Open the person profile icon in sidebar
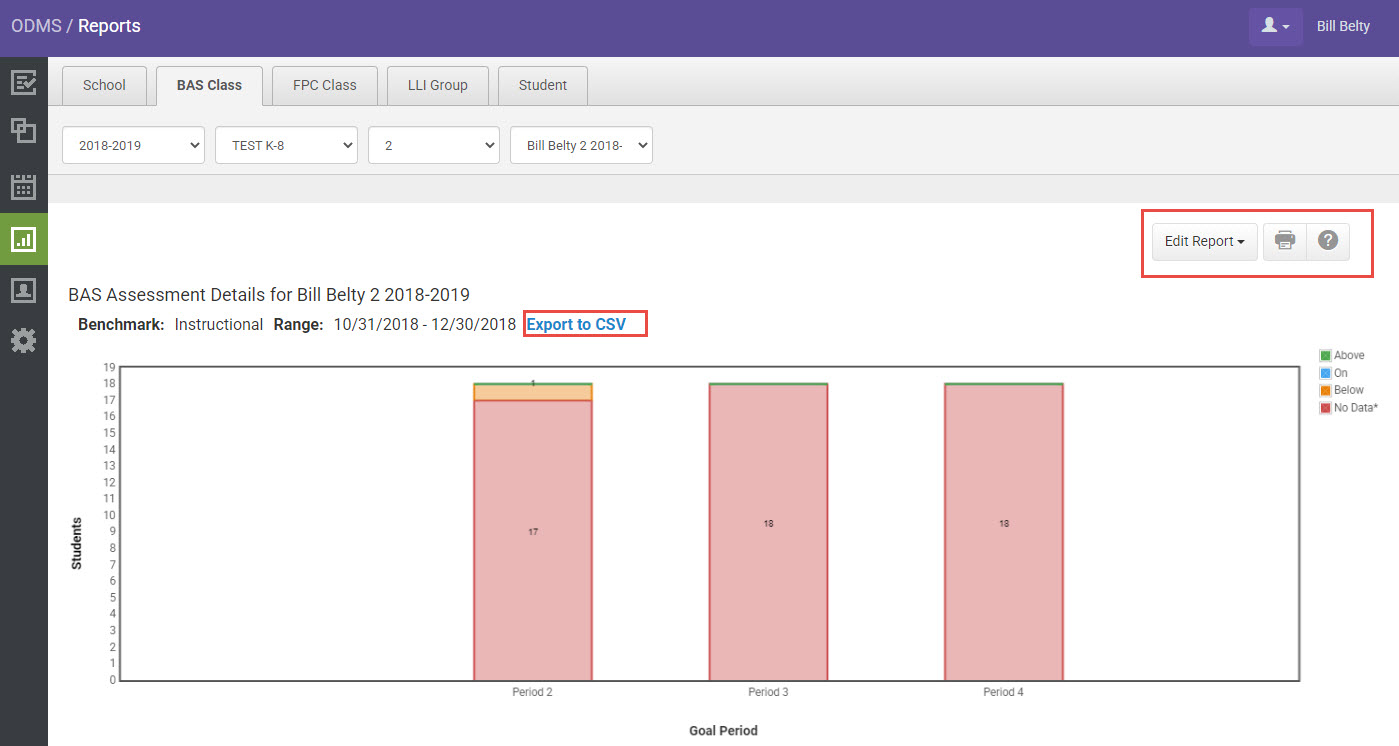 point(23,290)
